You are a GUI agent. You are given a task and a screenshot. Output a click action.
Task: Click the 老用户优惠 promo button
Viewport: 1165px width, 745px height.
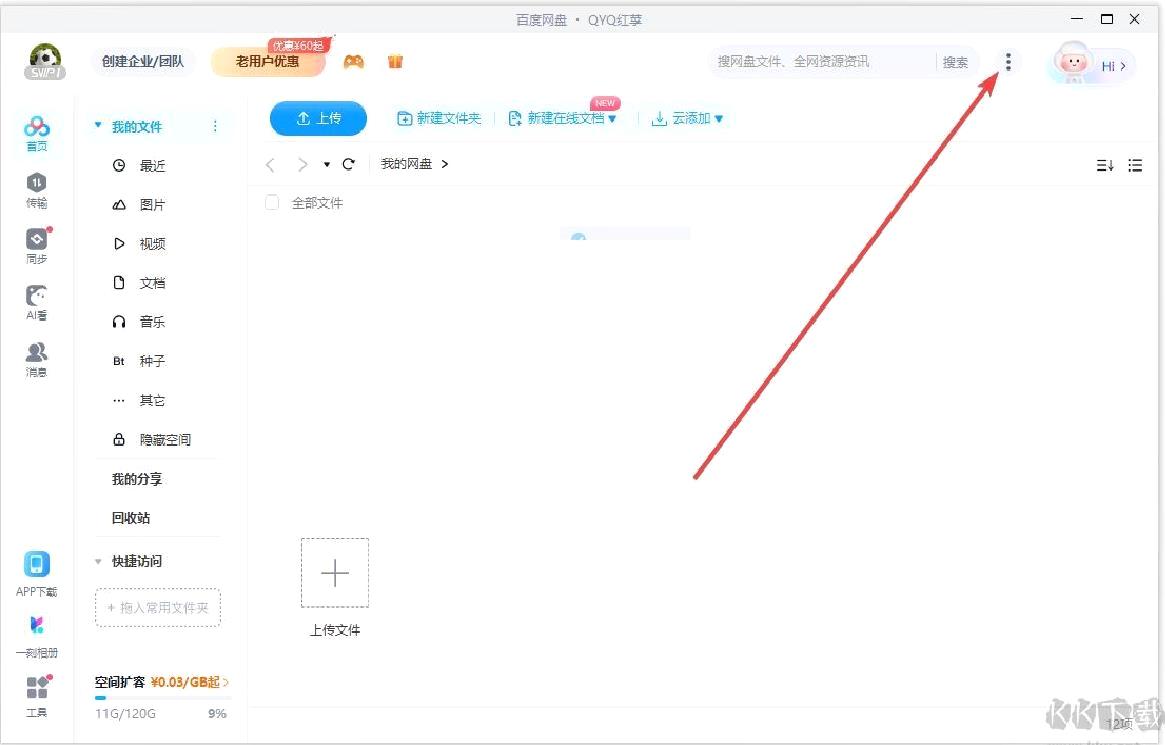(x=268, y=62)
